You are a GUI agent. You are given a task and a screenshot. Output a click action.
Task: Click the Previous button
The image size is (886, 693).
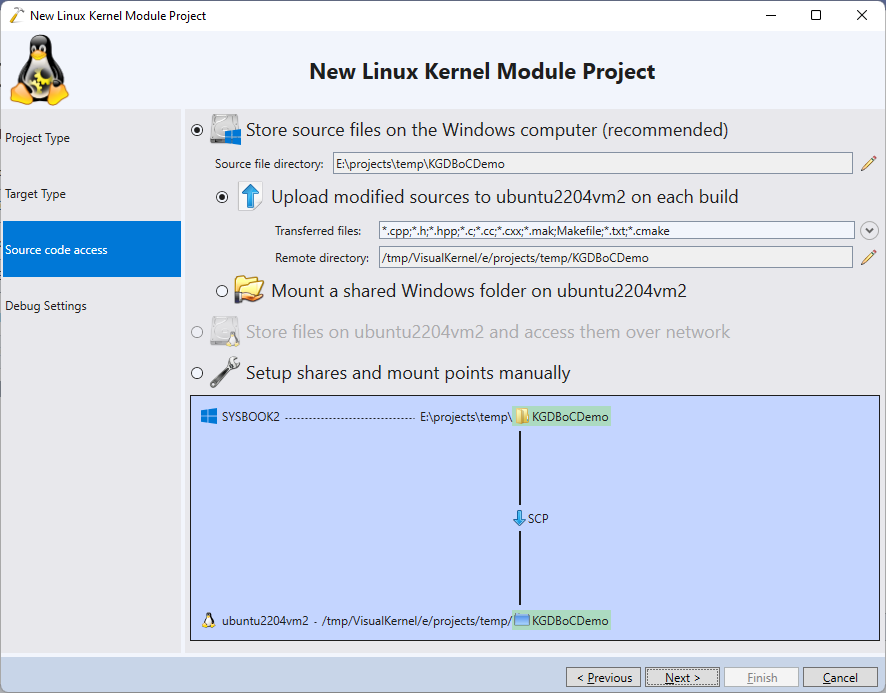pyautogui.click(x=603, y=677)
